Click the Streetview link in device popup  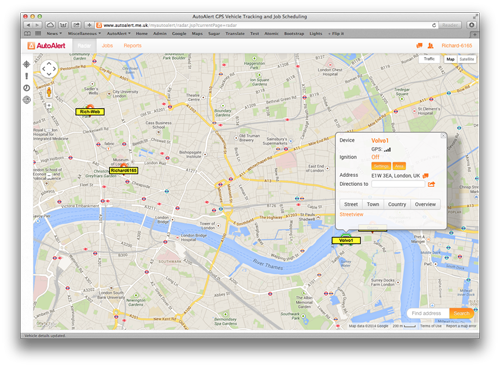351,214
